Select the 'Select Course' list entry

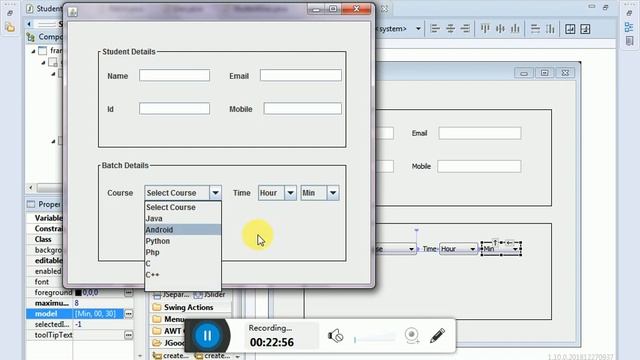point(183,207)
